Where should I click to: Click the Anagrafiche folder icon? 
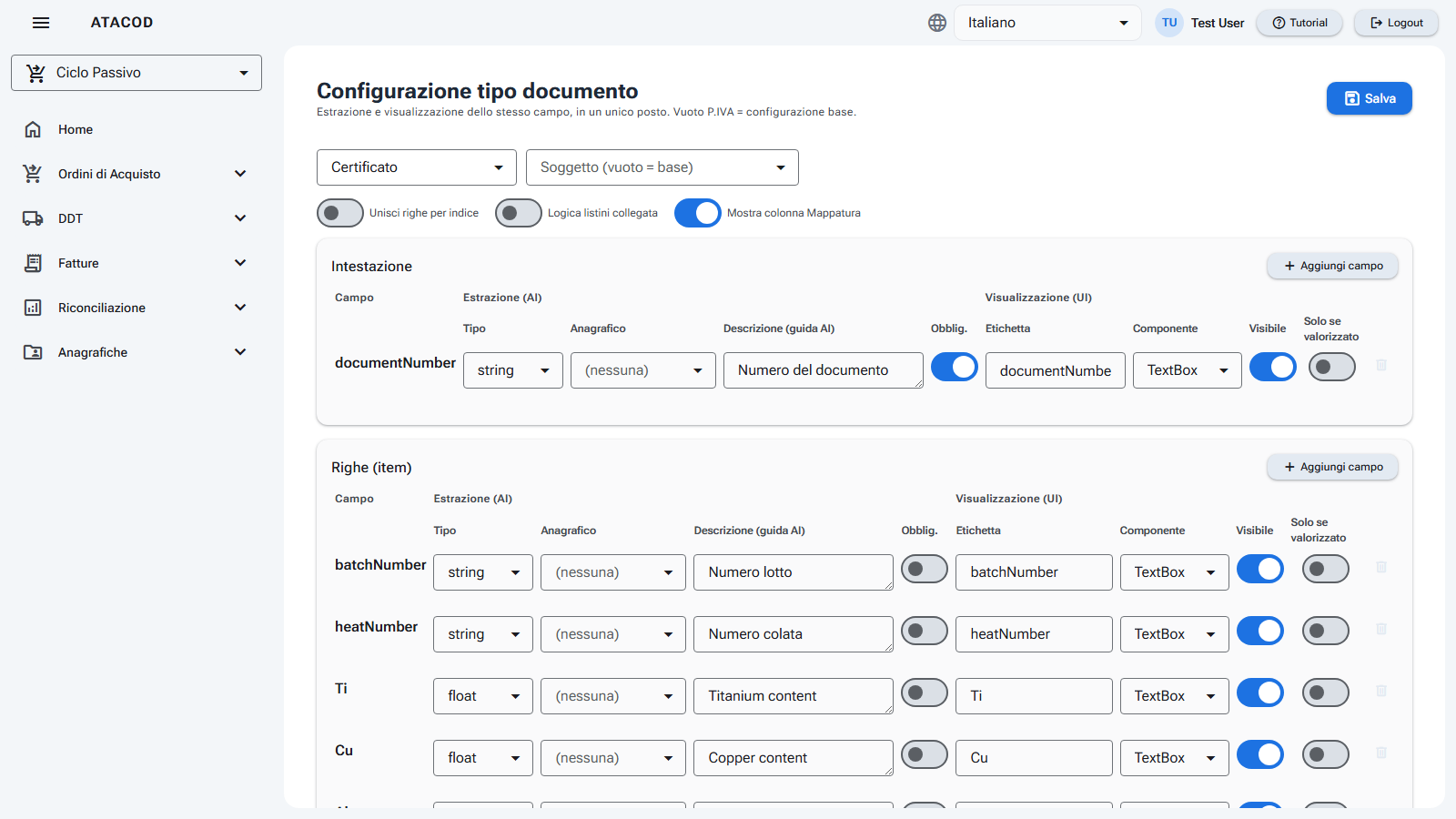[x=33, y=352]
